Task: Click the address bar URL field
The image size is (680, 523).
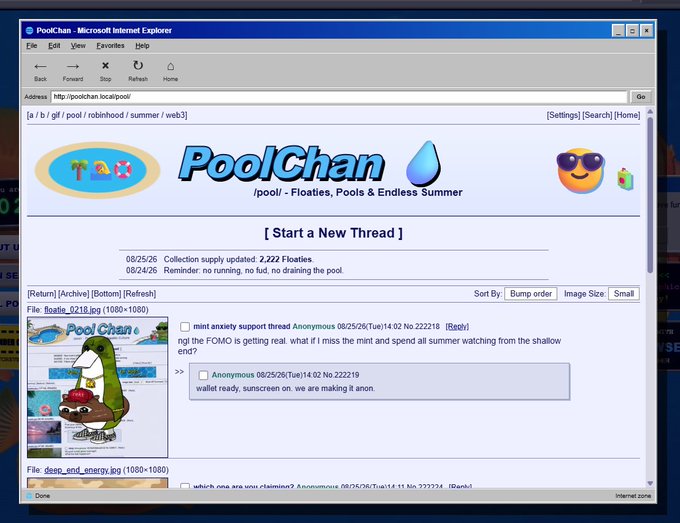Action: tap(339, 97)
